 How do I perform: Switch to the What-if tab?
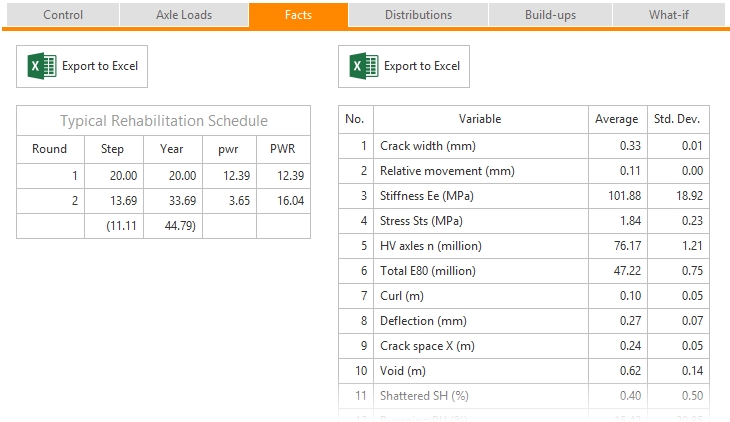669,15
